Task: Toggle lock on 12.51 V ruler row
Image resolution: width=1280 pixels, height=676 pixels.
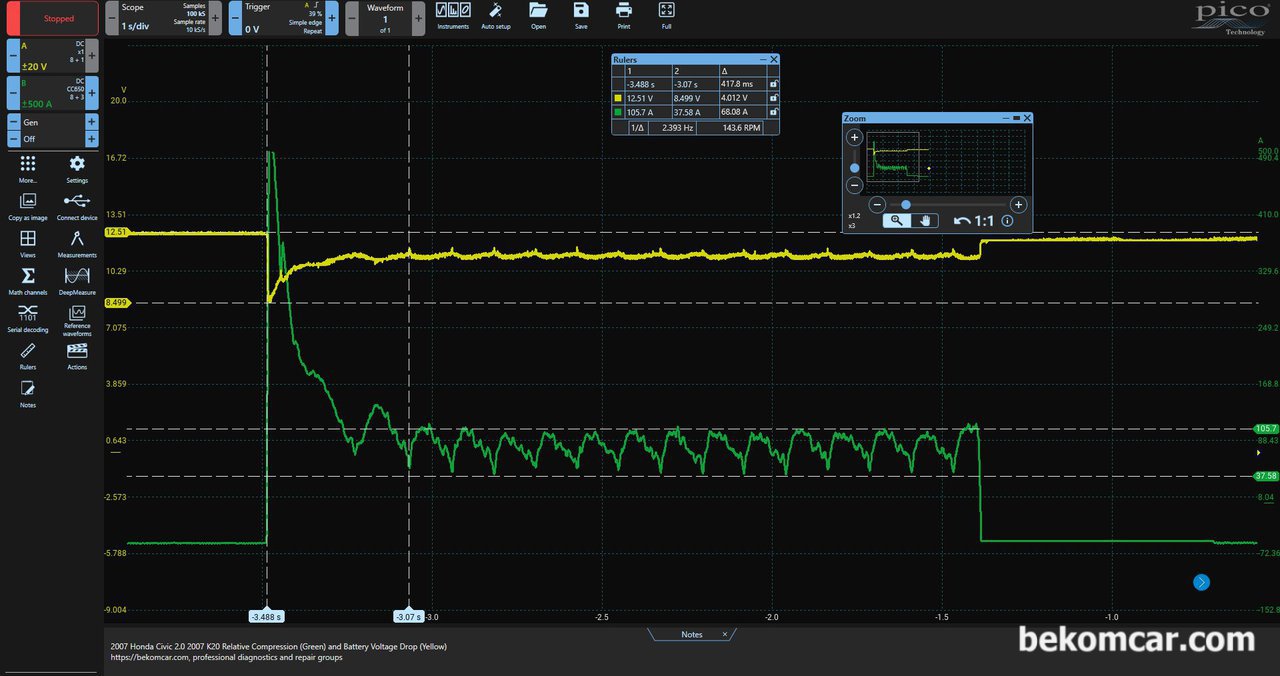Action: coord(773,98)
